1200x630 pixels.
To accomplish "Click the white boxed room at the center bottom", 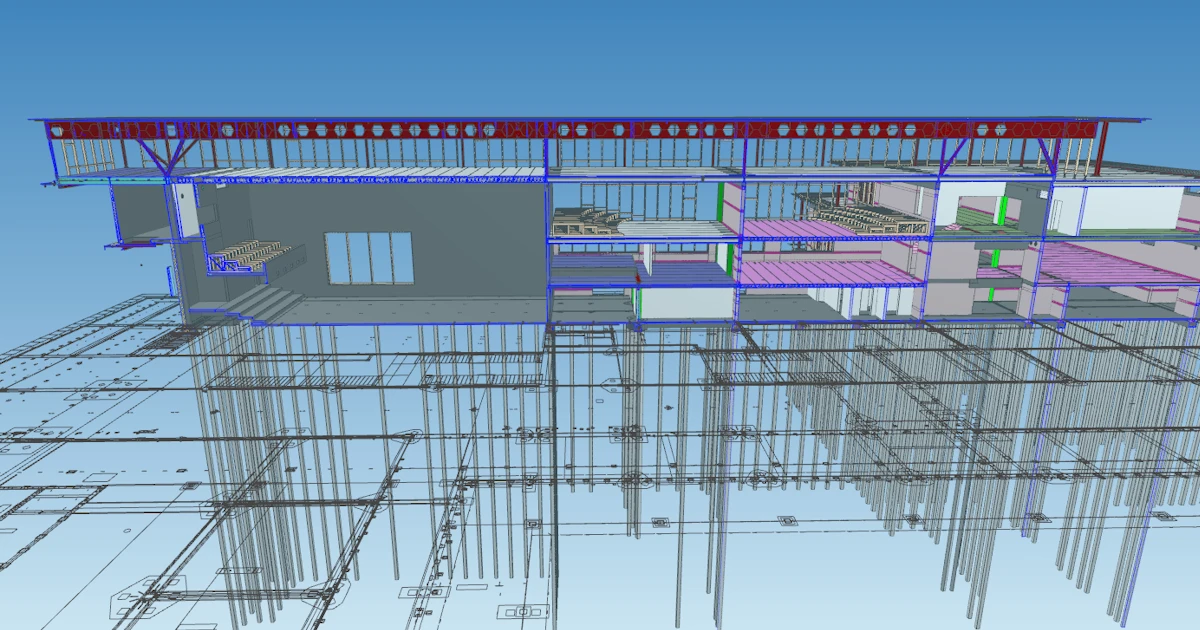I will 685,304.
